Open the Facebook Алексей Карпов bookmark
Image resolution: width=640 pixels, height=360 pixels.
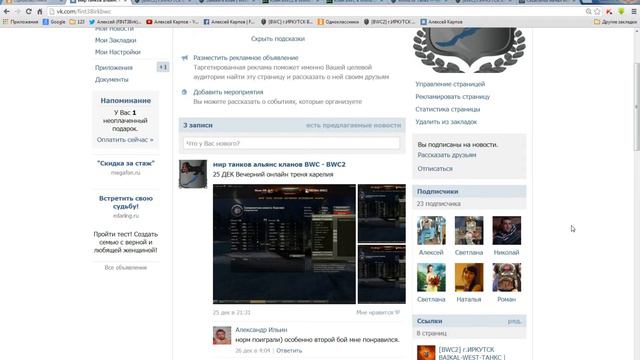pos(229,22)
